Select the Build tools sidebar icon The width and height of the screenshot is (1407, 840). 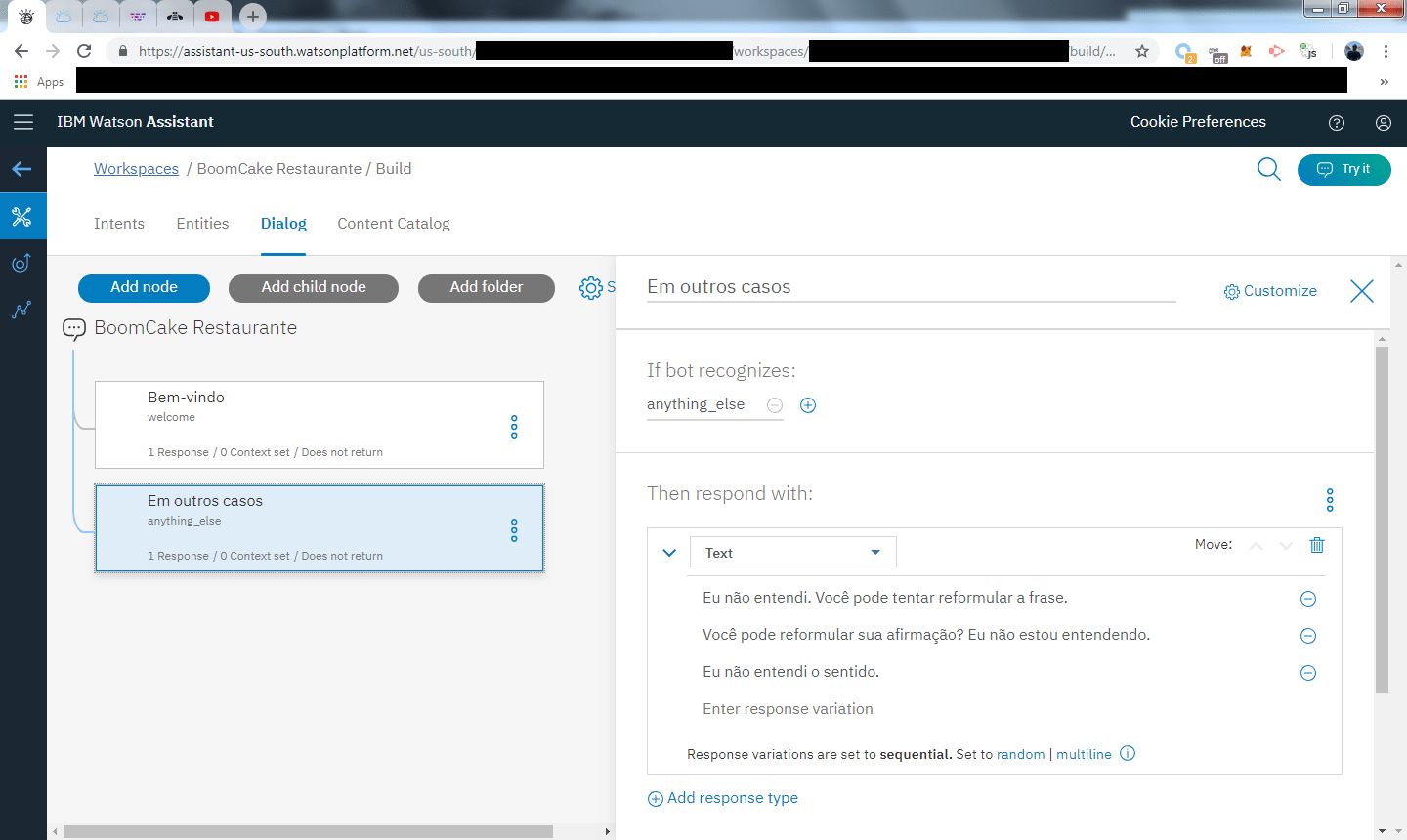coord(22,216)
